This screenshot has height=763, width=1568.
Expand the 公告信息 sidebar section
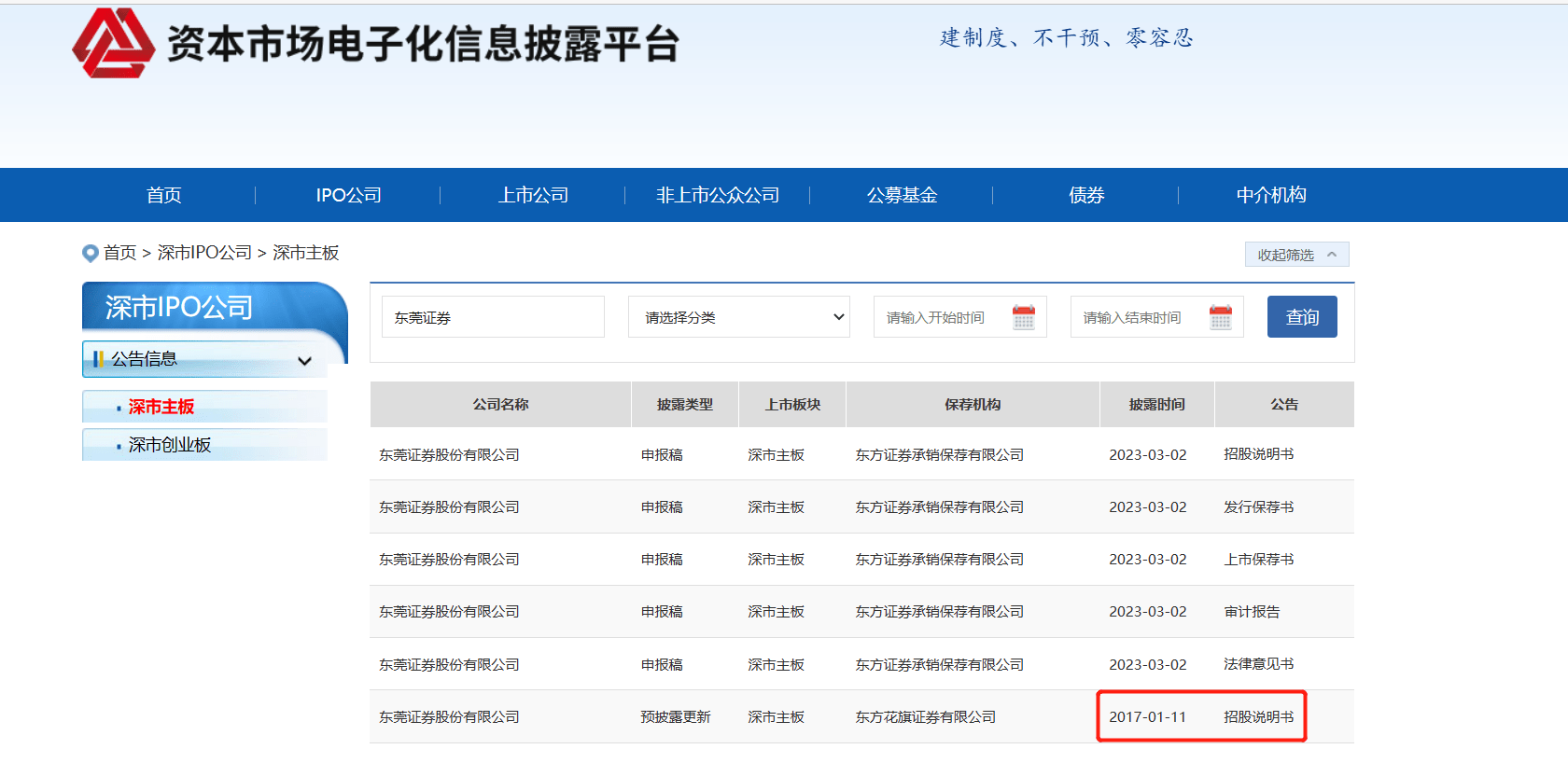point(204,359)
